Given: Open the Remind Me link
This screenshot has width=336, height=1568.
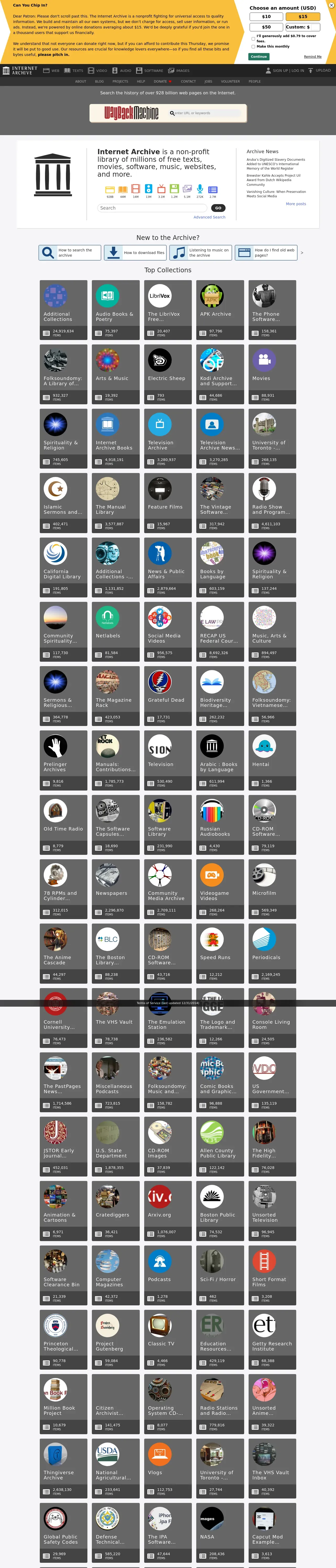Looking at the screenshot, I should (x=312, y=57).
